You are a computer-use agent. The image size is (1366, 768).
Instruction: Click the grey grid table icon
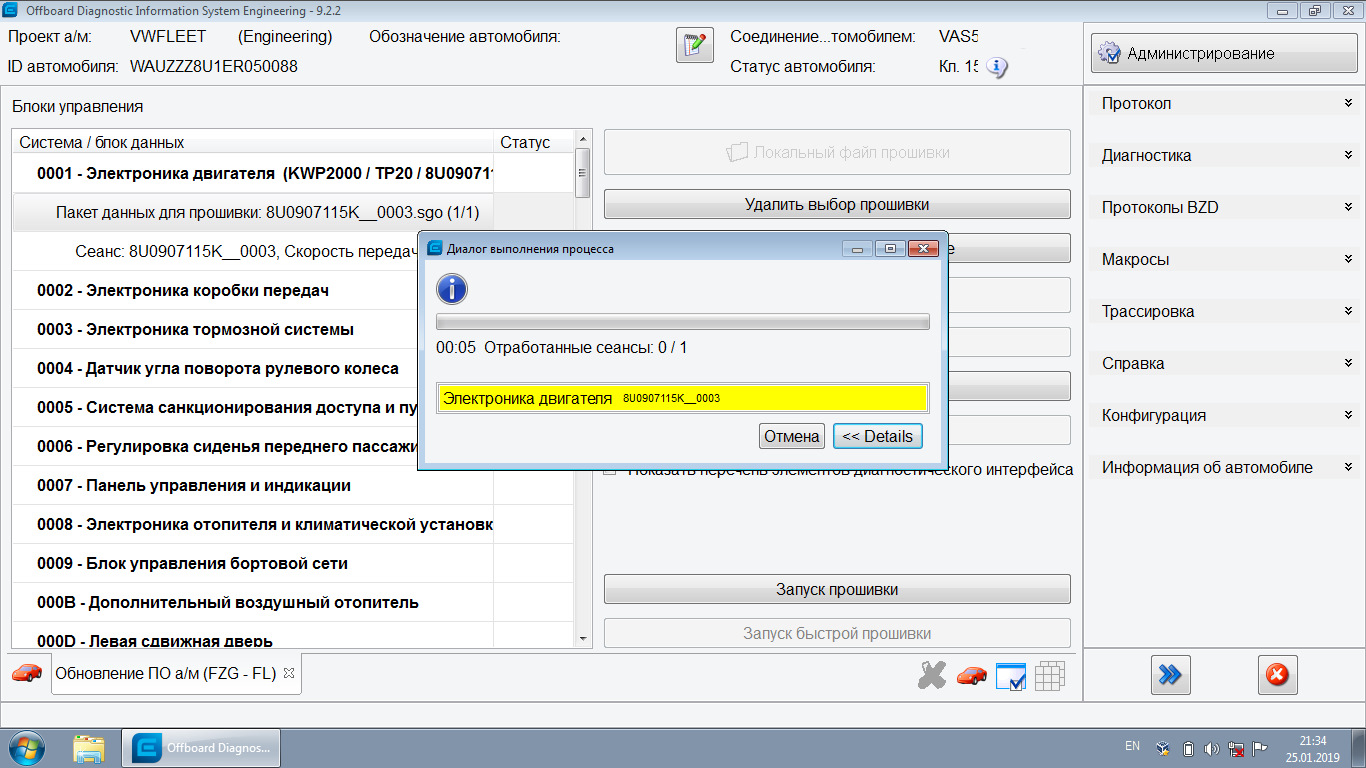pyautogui.click(x=1049, y=676)
